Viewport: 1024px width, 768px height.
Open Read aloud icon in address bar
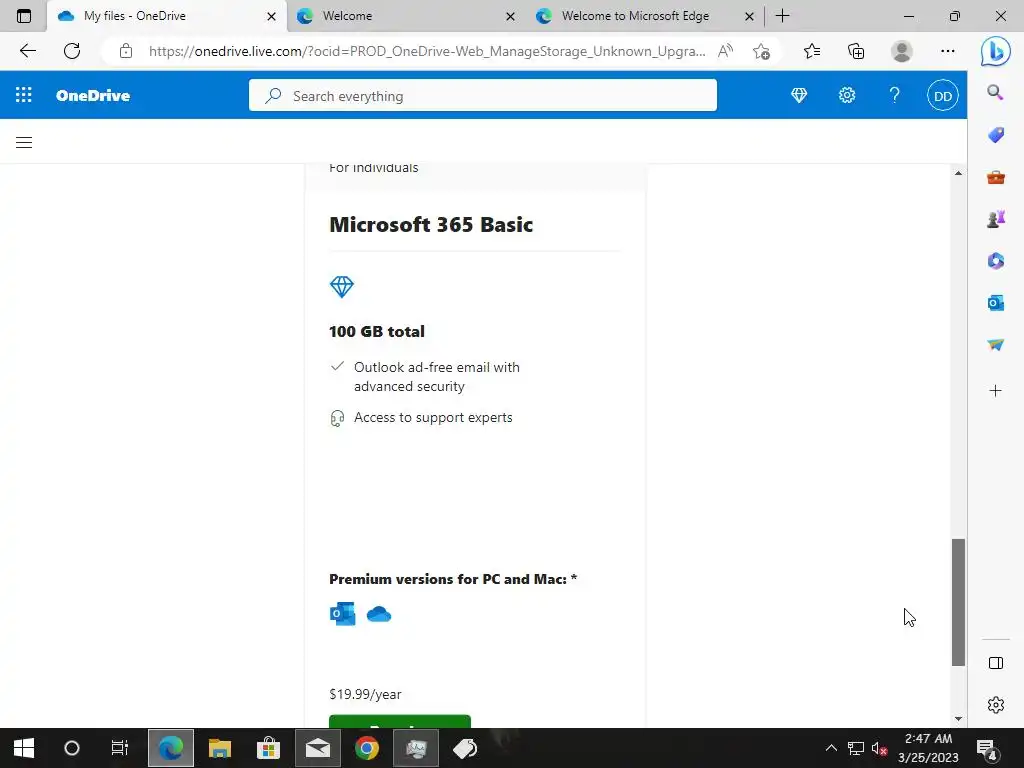click(x=725, y=51)
